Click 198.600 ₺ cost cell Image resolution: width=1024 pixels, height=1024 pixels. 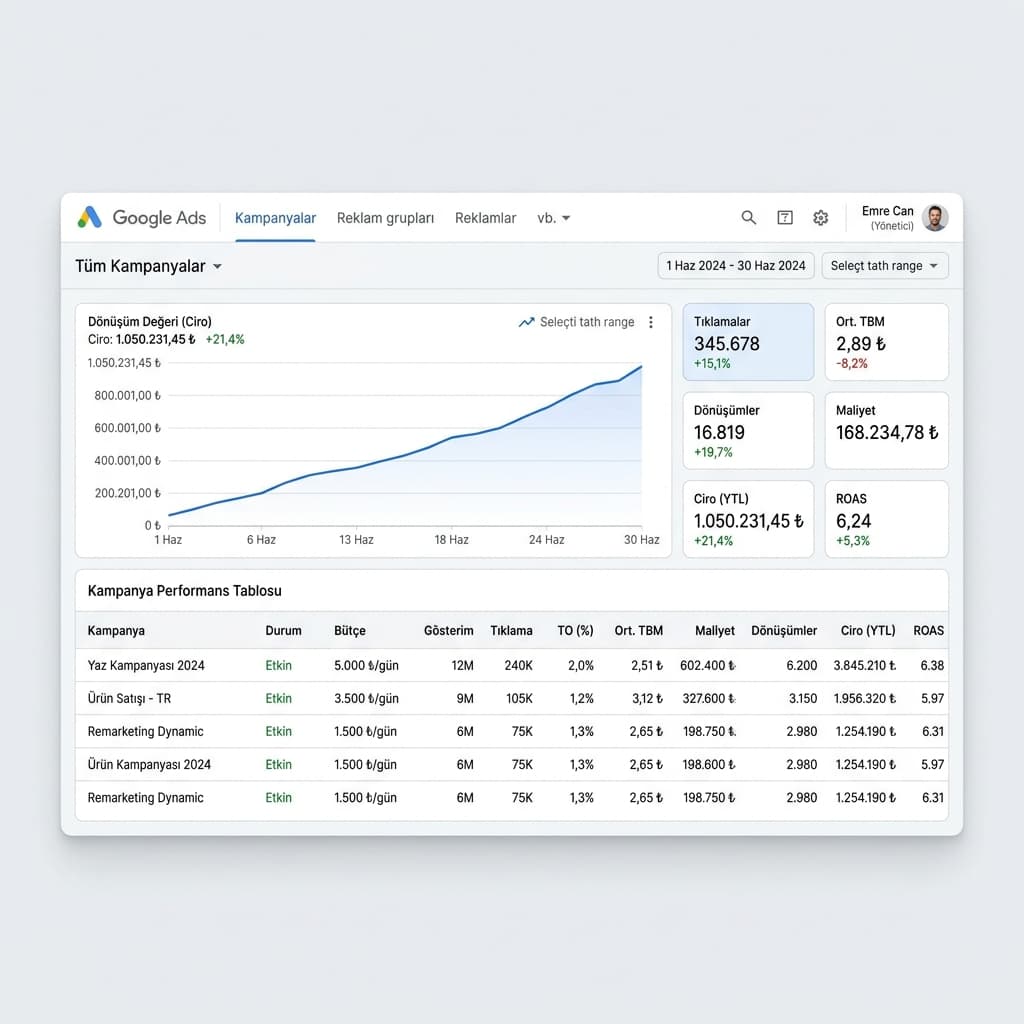coord(709,765)
